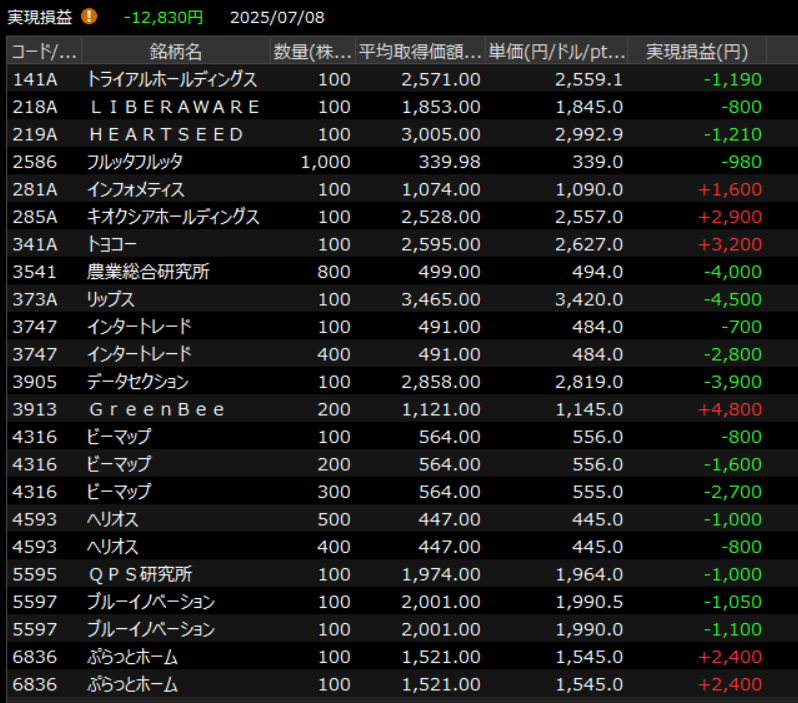Screen dimensions: 798x703
Task: Click the ヘリオス row with quantity 400
Action: (x=402, y=546)
